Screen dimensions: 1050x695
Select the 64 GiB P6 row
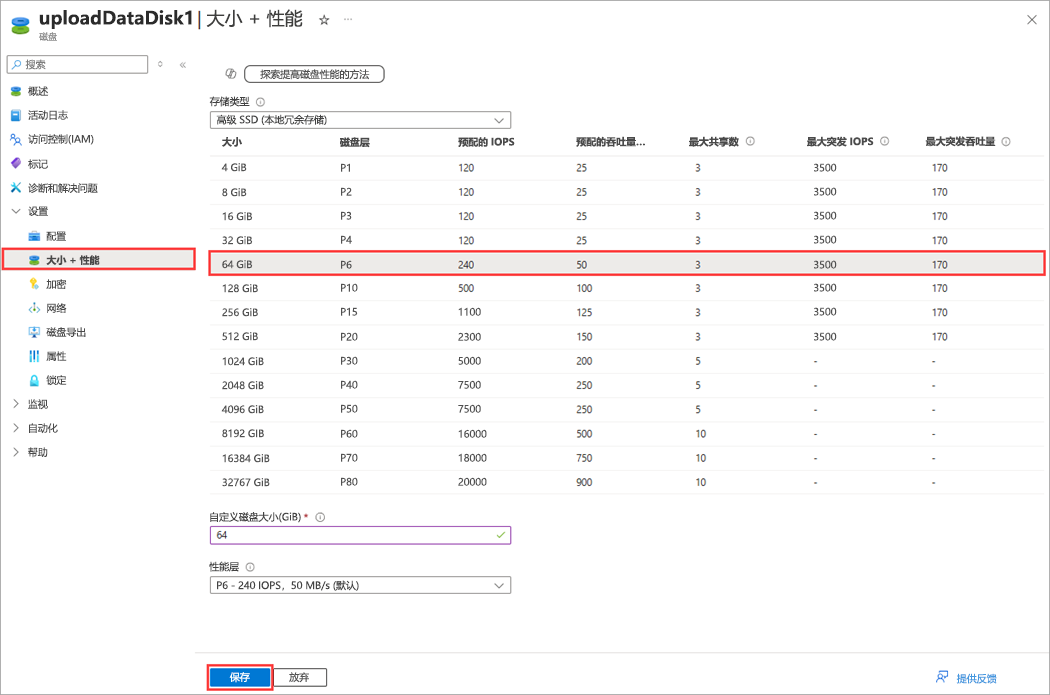[x=627, y=264]
